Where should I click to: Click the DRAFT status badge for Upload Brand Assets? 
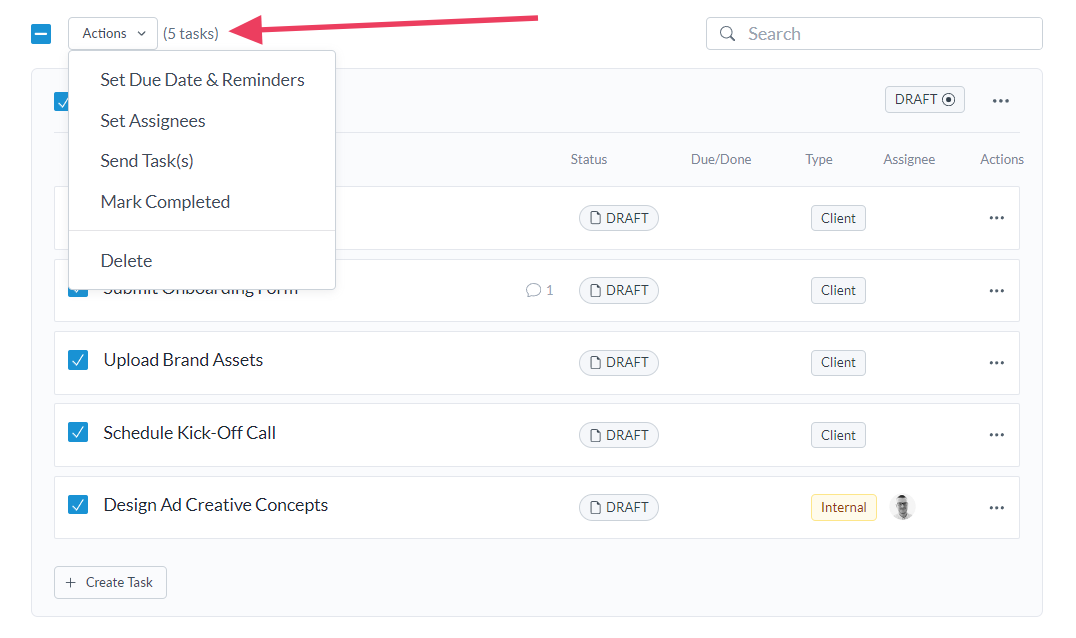pyautogui.click(x=618, y=363)
